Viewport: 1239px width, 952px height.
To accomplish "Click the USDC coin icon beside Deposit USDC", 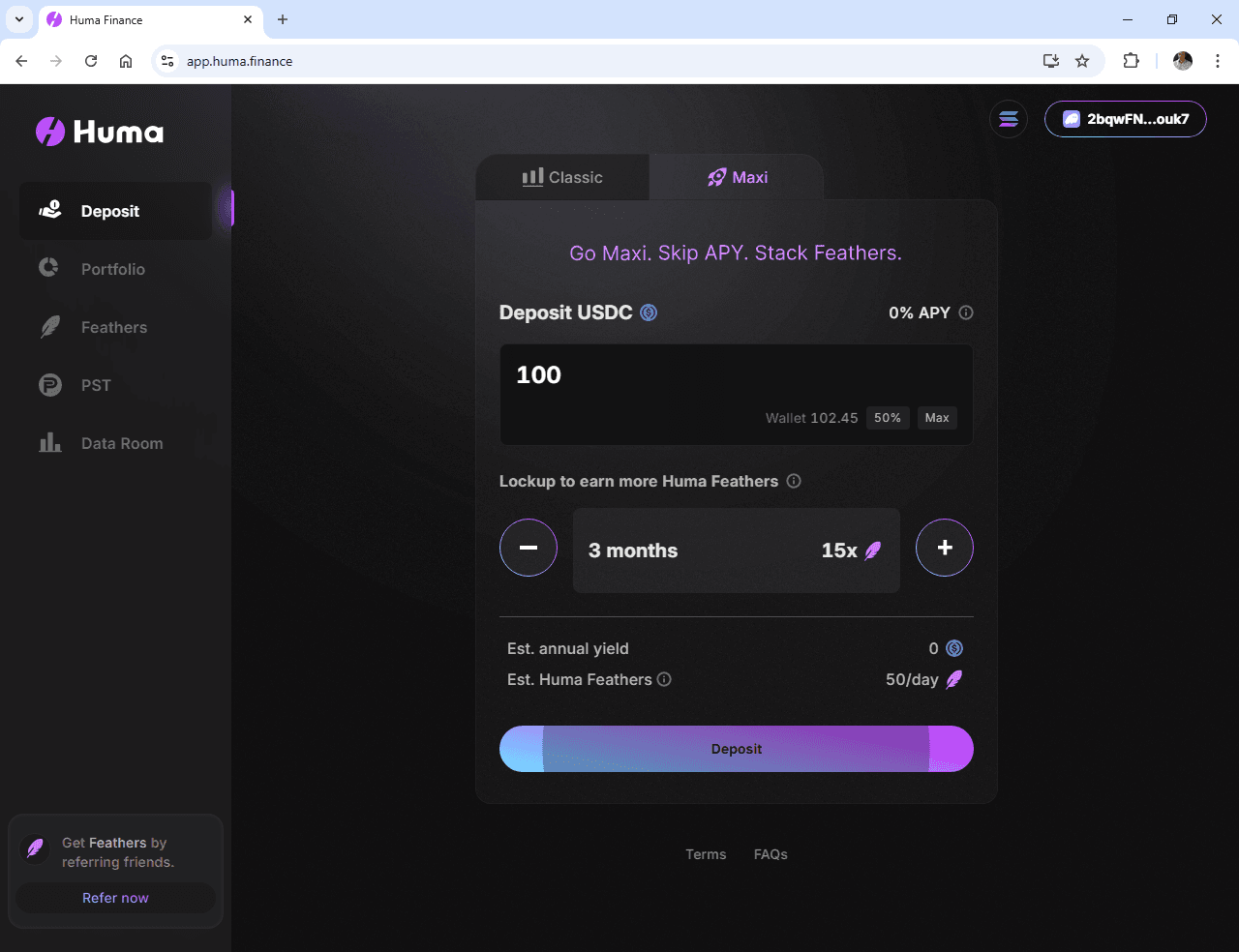I will click(x=649, y=312).
